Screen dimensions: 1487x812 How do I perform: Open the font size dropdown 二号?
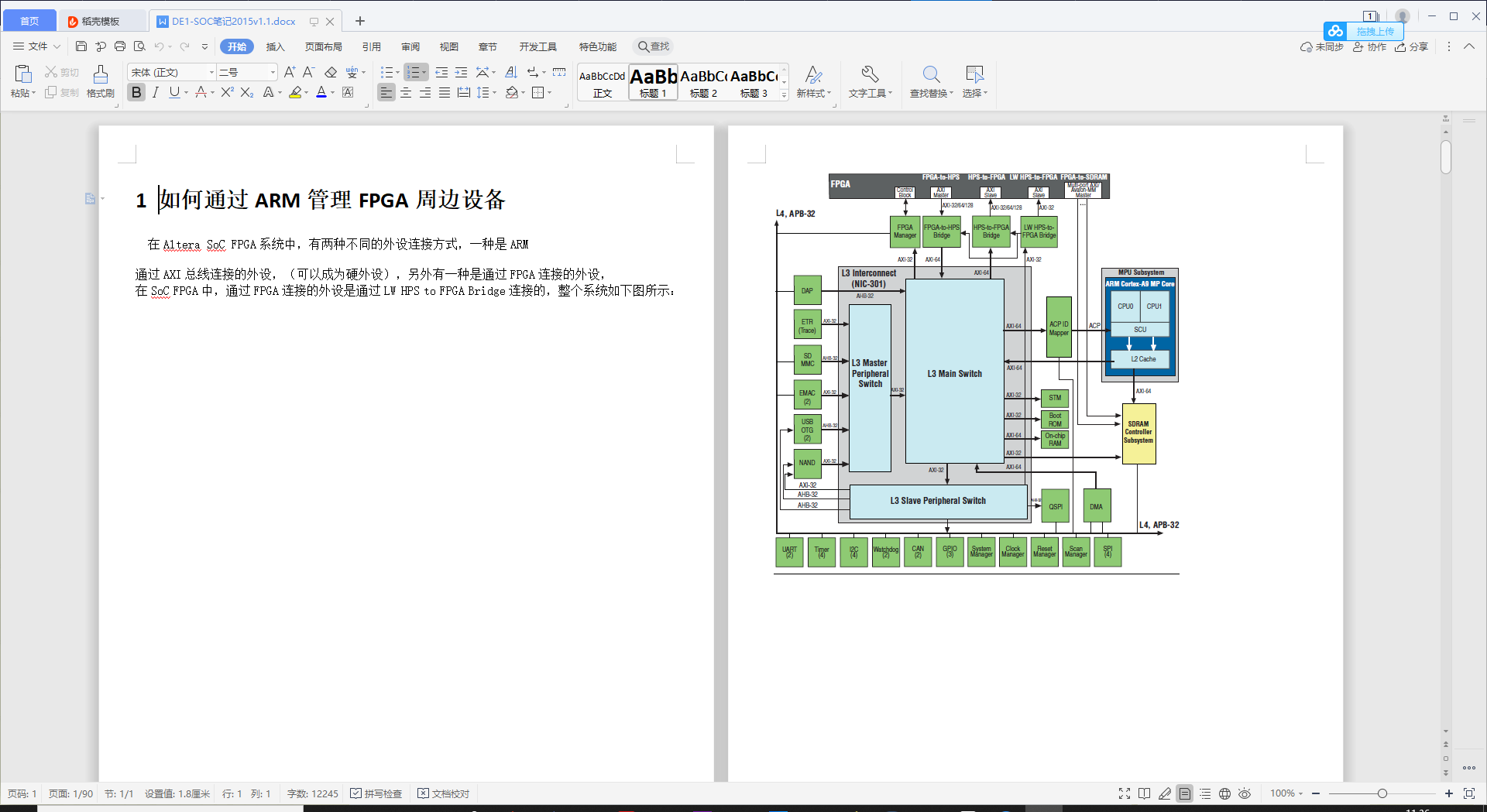(273, 72)
